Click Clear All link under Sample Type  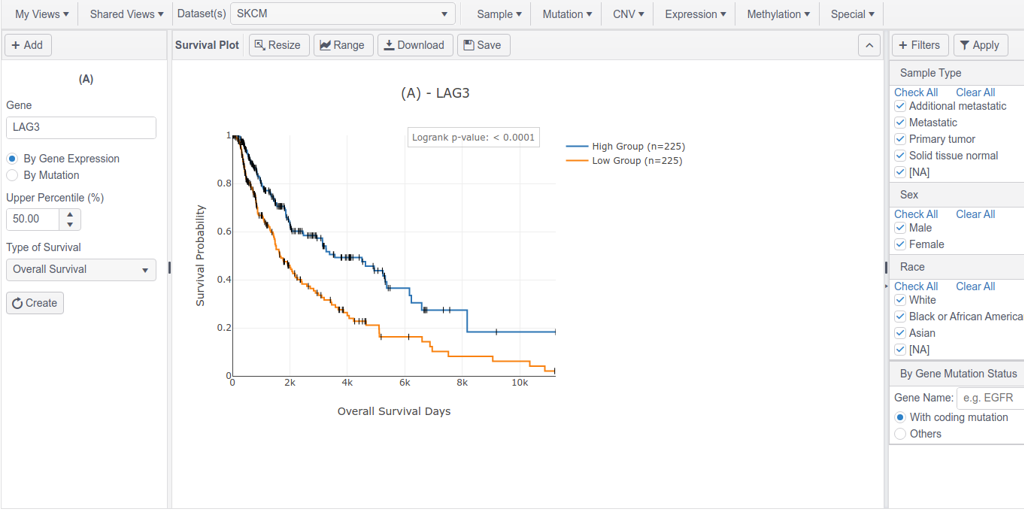point(975,92)
